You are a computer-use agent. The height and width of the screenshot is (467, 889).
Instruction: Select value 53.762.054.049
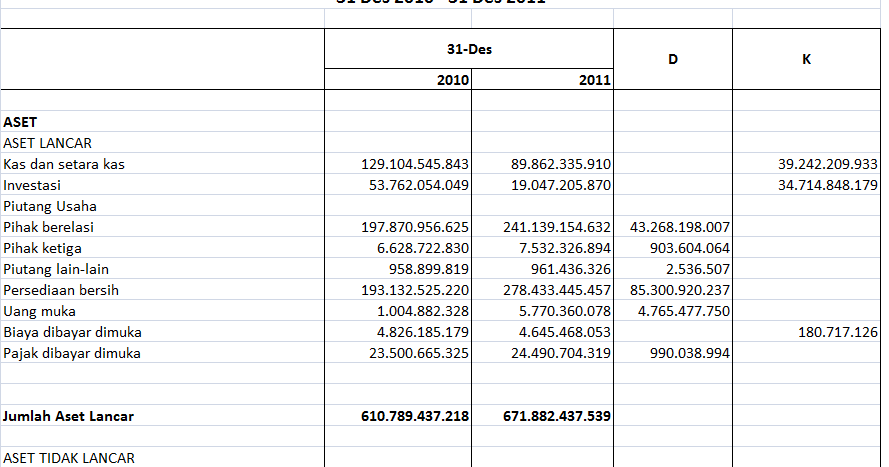click(419, 185)
